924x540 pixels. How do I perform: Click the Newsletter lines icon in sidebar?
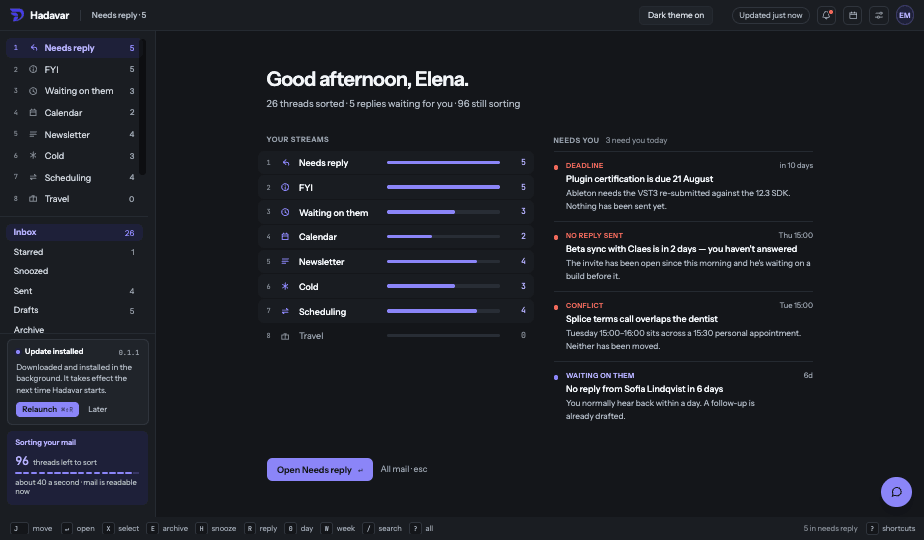[34, 134]
